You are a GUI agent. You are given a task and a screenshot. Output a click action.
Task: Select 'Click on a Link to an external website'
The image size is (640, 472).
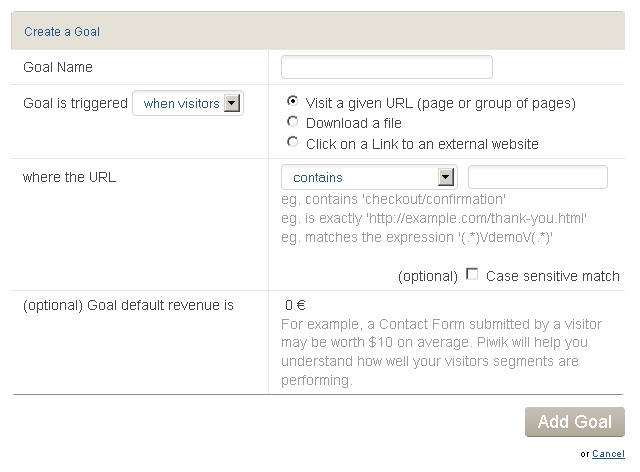tap(292, 143)
